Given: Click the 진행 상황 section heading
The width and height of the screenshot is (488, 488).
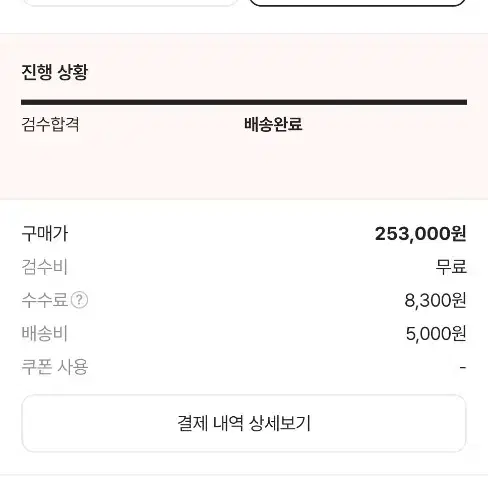Looking at the screenshot, I should coord(55,72).
